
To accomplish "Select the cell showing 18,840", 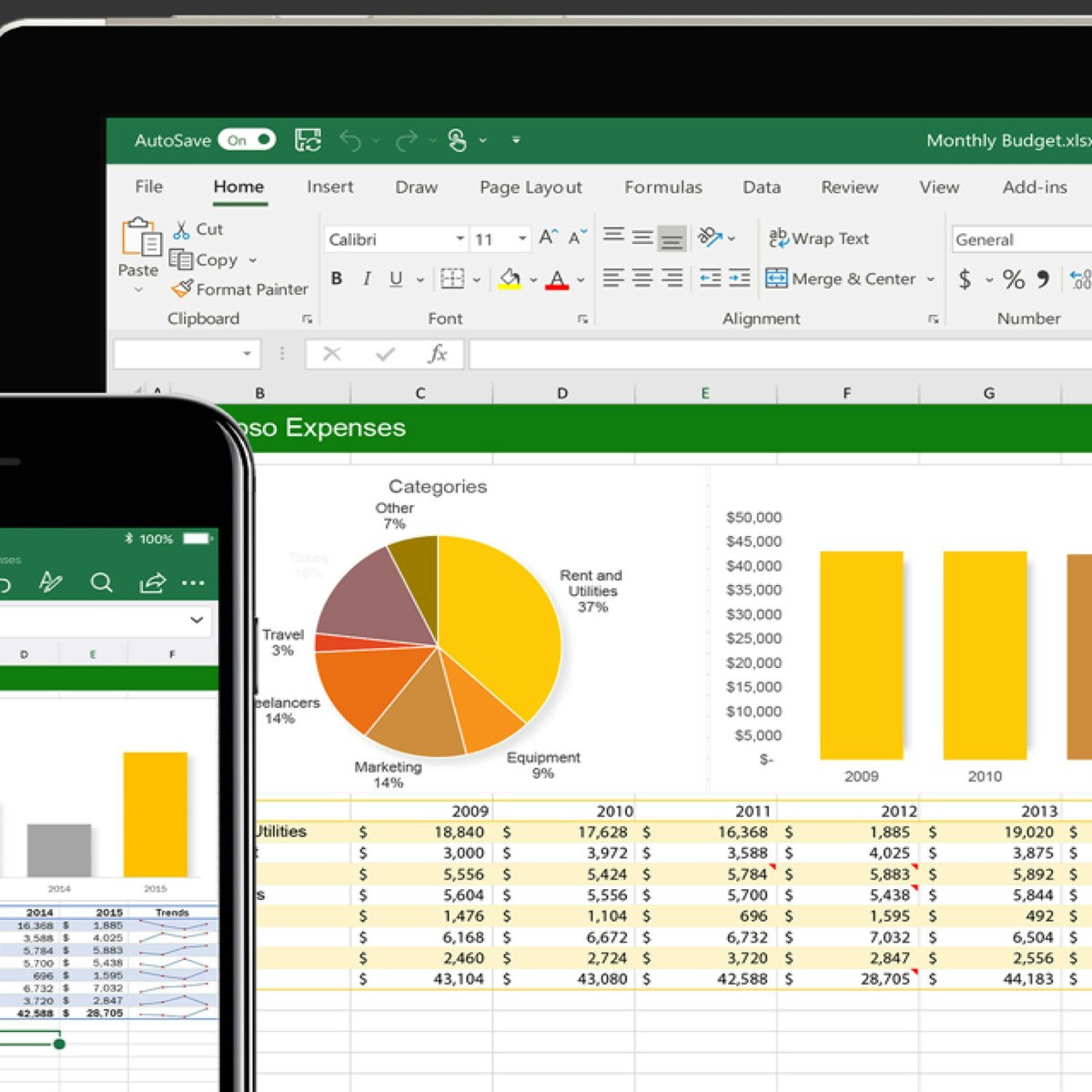I will pos(421,832).
